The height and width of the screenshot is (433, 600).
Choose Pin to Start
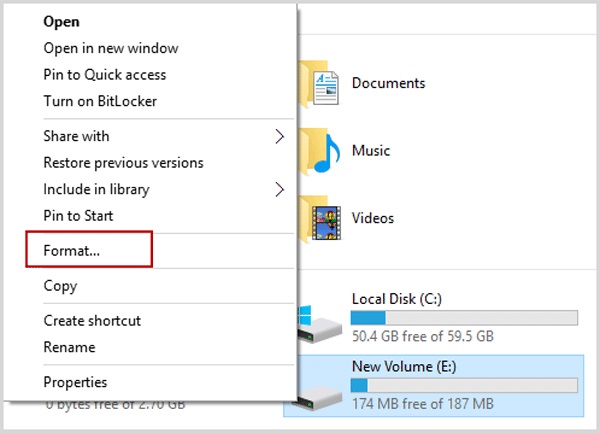(x=78, y=215)
